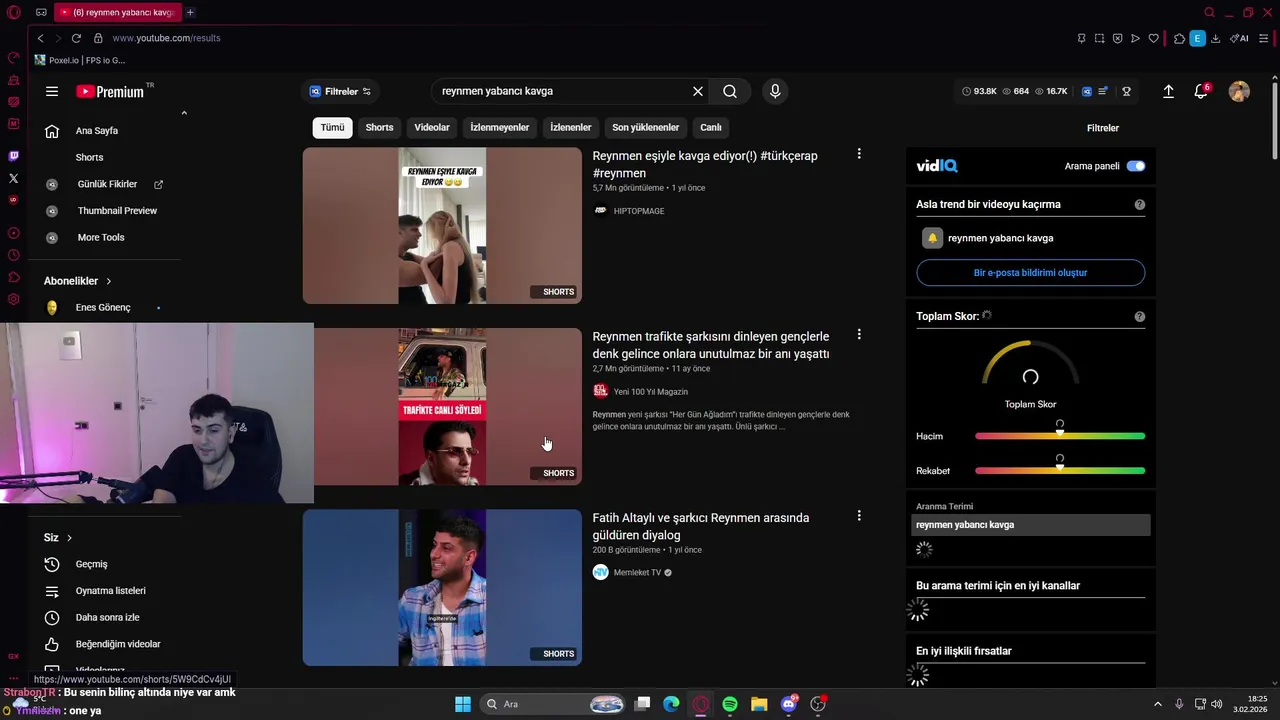Expand the Siz section
1280x720 pixels.
[58, 537]
